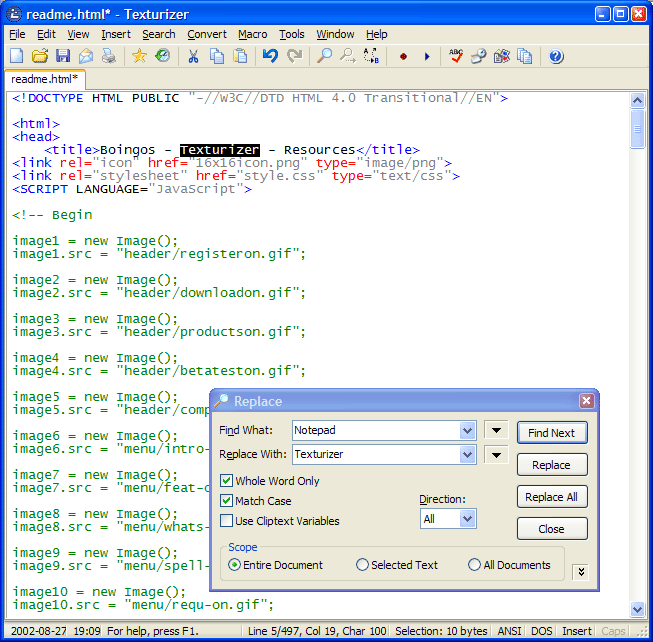Open the Macro menu
This screenshot has height=642, width=653.
pyautogui.click(x=253, y=34)
